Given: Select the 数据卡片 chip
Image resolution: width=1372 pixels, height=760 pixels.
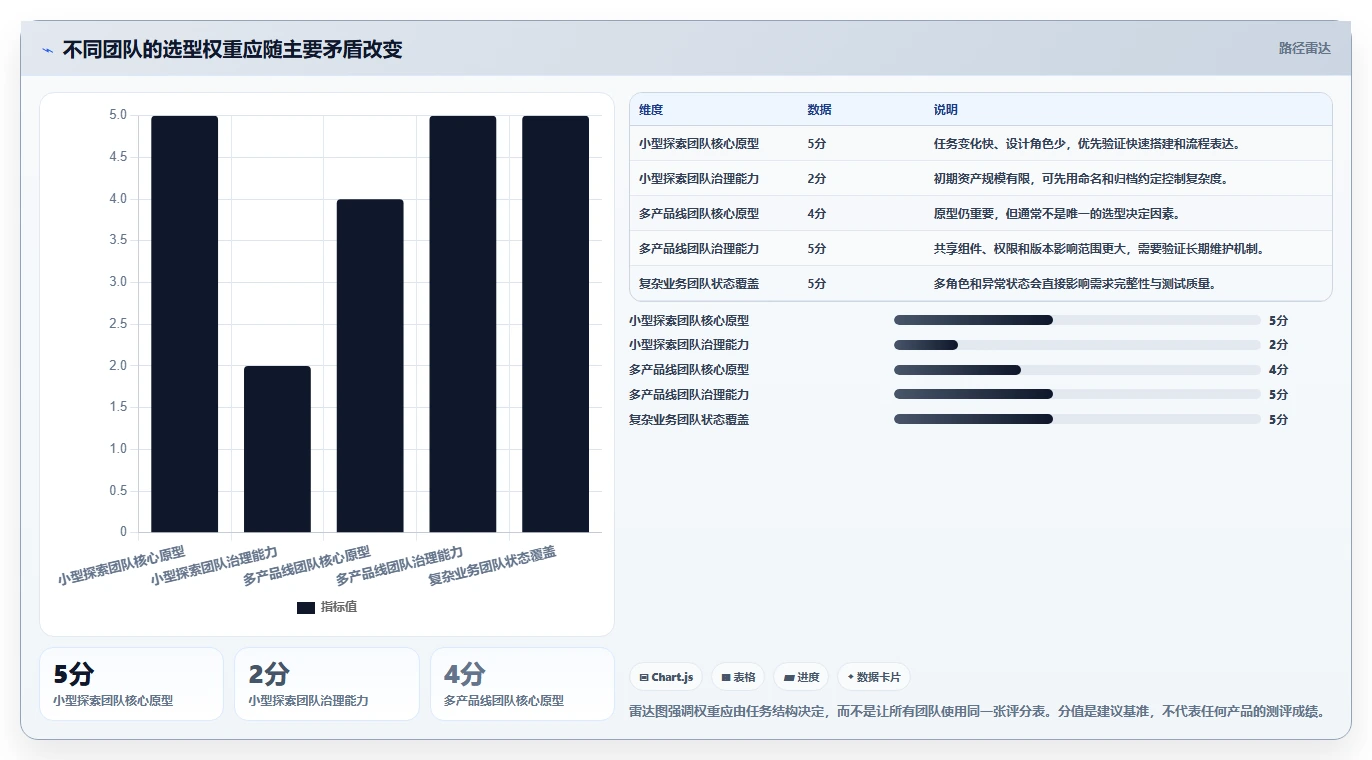Looking at the screenshot, I should point(873,677).
